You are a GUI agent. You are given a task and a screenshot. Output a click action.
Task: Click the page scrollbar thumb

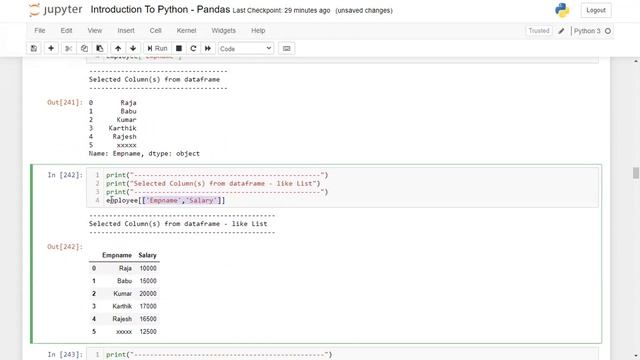coord(636,173)
